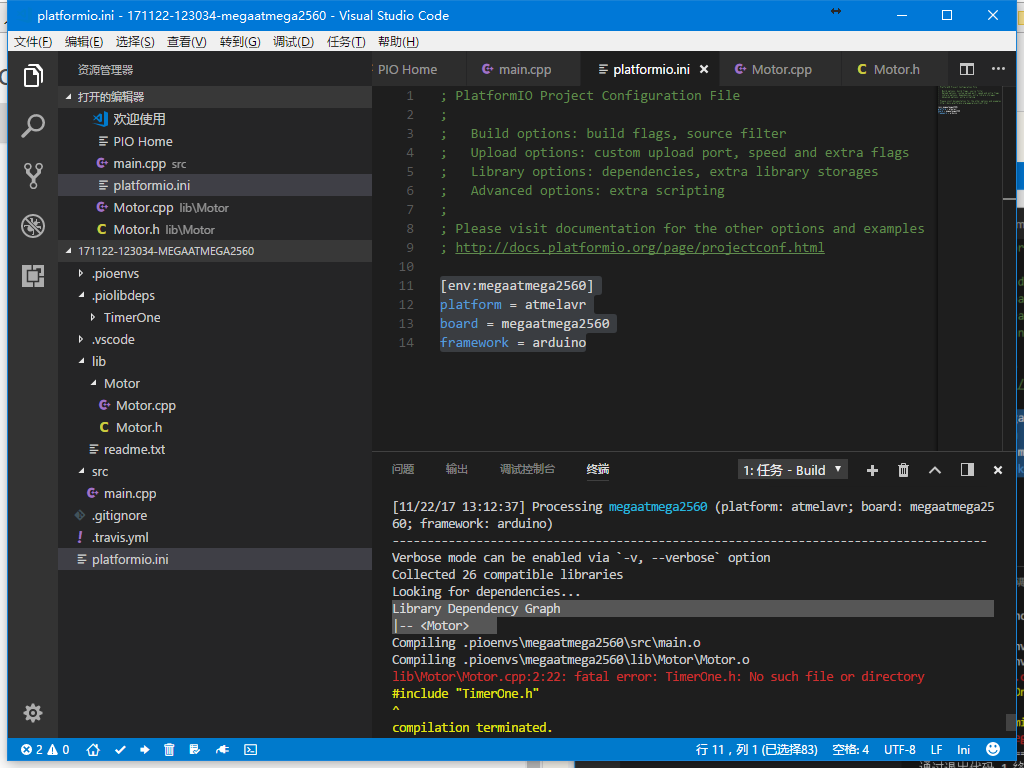Change encoding via UTF-8 indicator
This screenshot has height=768, width=1024.
pos(900,749)
